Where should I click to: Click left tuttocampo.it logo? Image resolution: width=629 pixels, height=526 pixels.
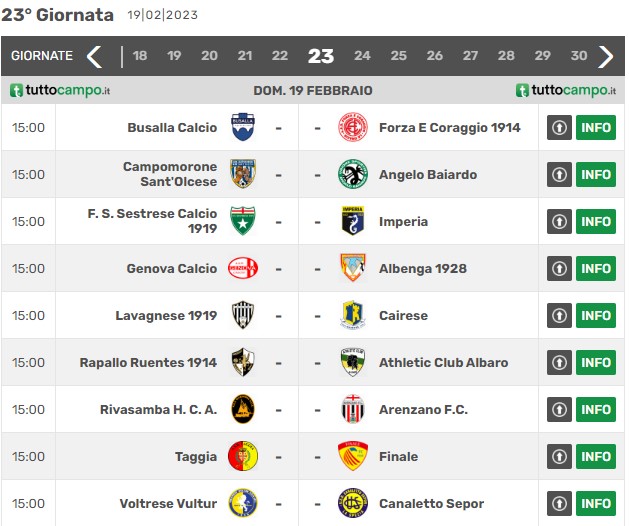[x=60, y=90]
